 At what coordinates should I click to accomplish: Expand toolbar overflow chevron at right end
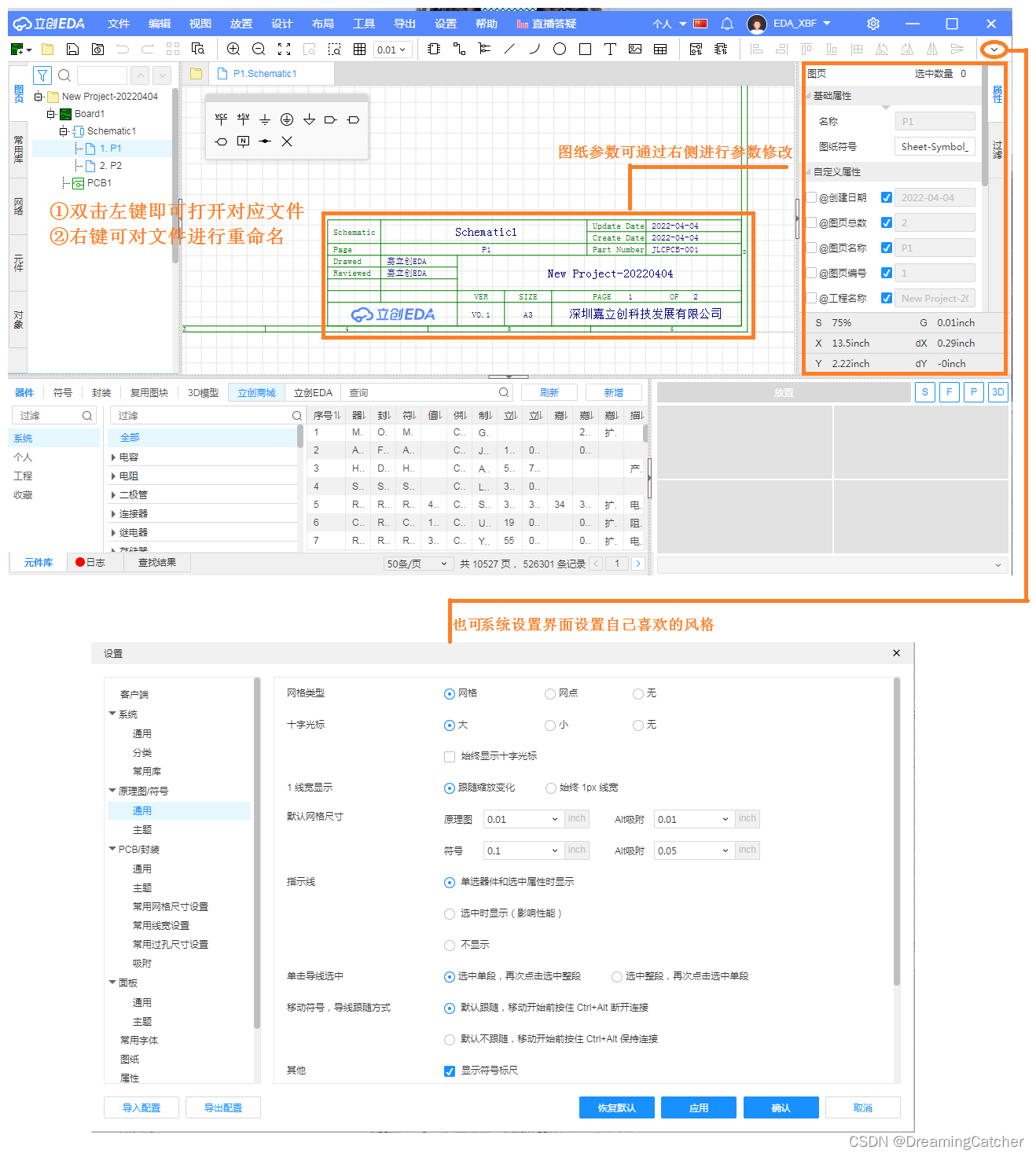(994, 50)
